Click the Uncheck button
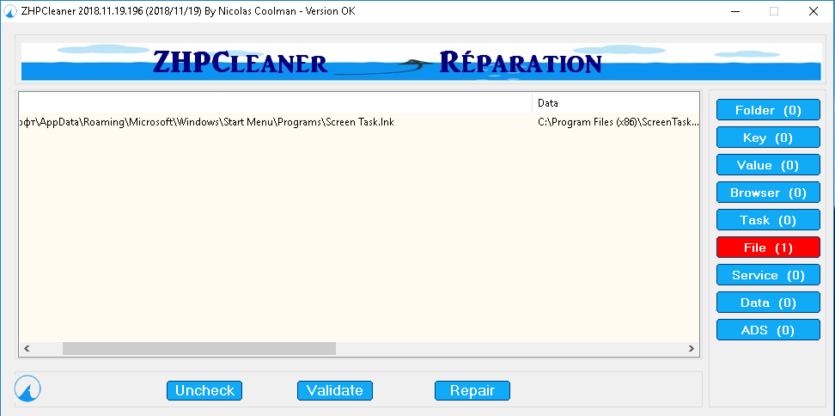Viewport: 835px width, 416px height. (x=204, y=390)
